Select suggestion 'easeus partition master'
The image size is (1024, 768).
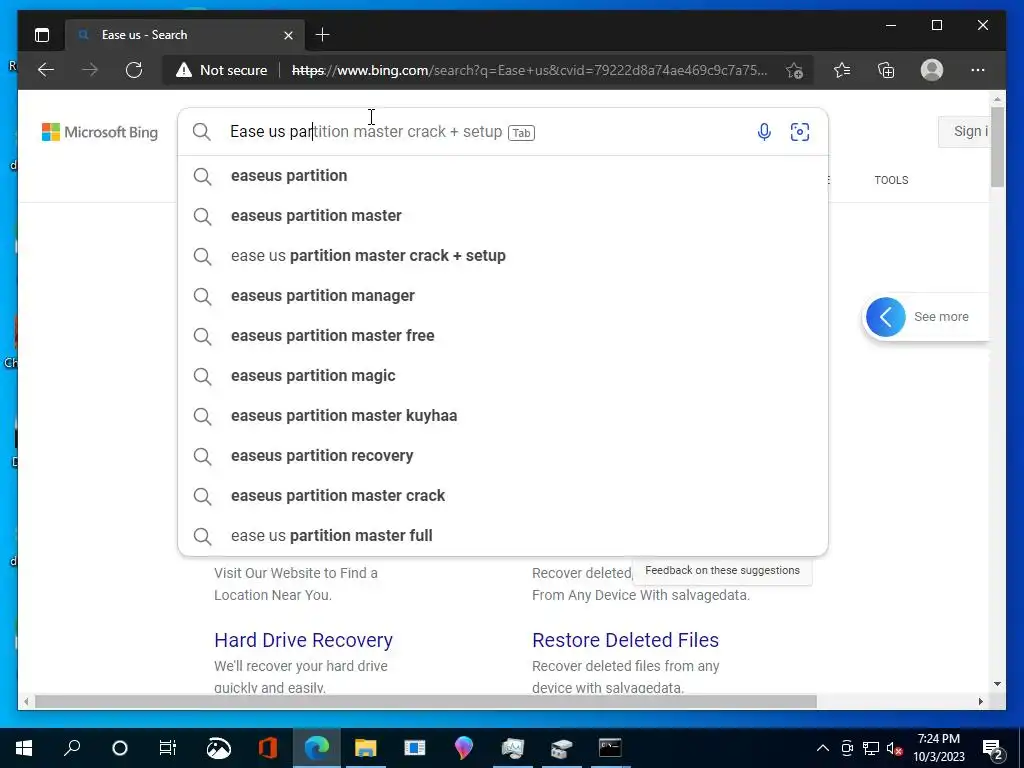[x=503, y=216]
